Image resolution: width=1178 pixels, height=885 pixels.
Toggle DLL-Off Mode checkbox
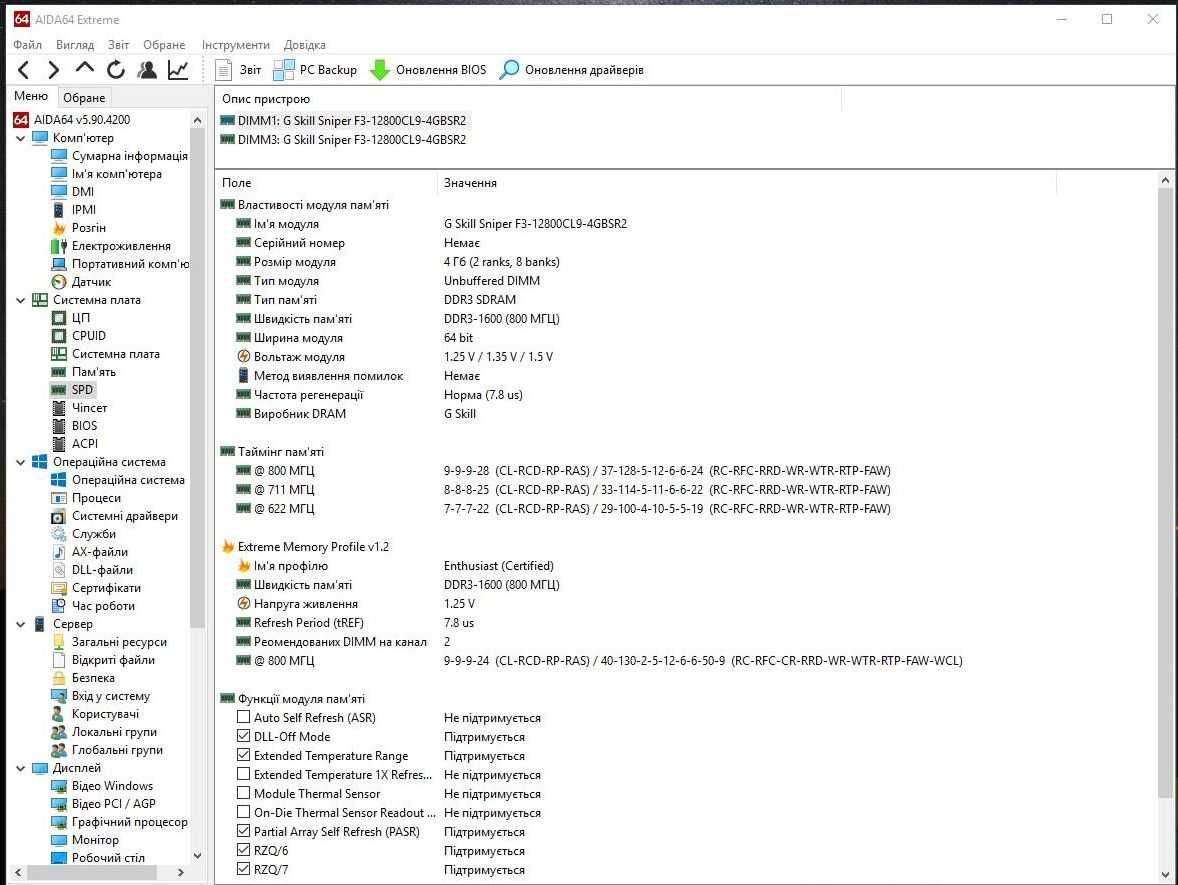[243, 736]
